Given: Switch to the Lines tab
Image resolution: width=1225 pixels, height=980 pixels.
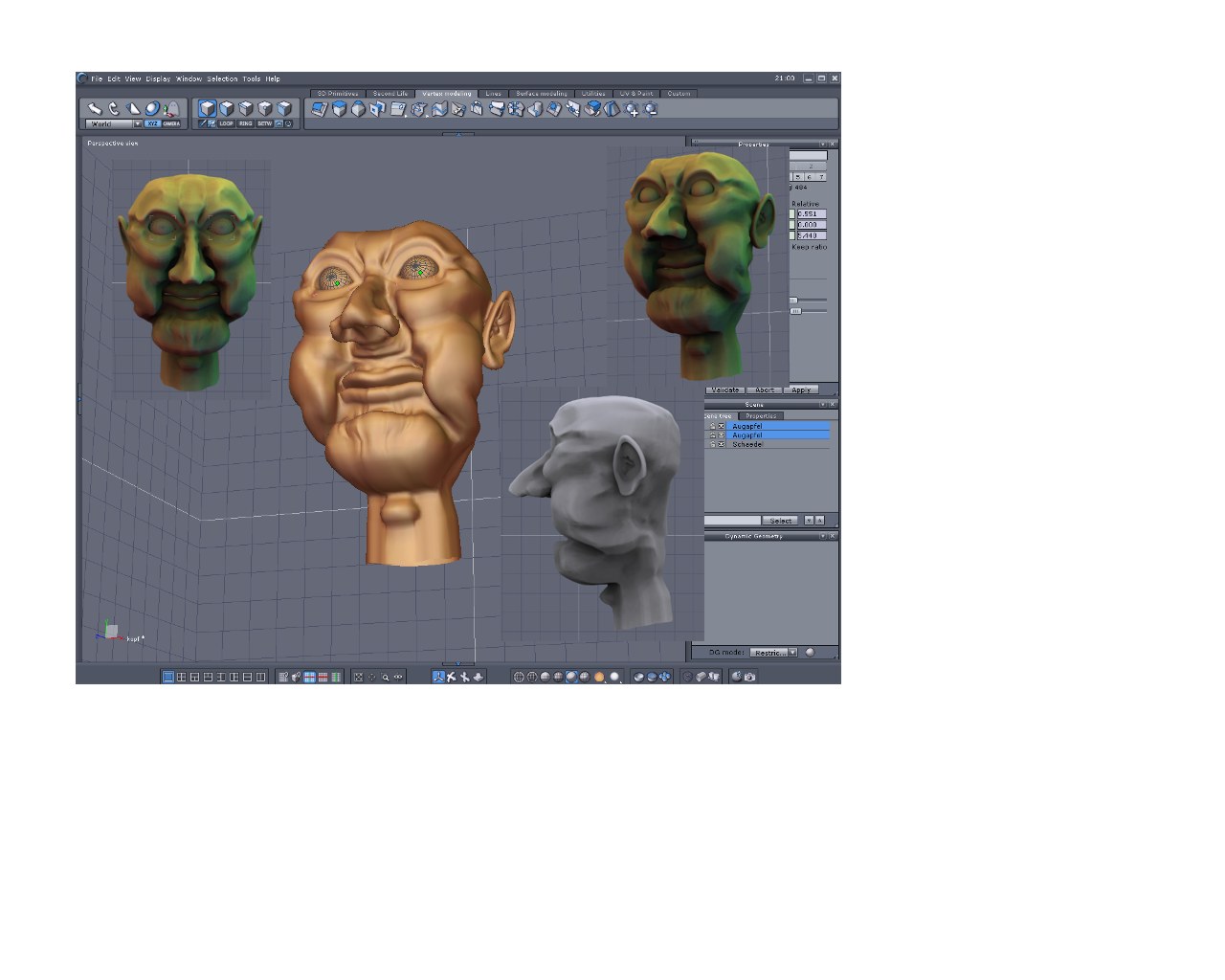Looking at the screenshot, I should point(493,94).
